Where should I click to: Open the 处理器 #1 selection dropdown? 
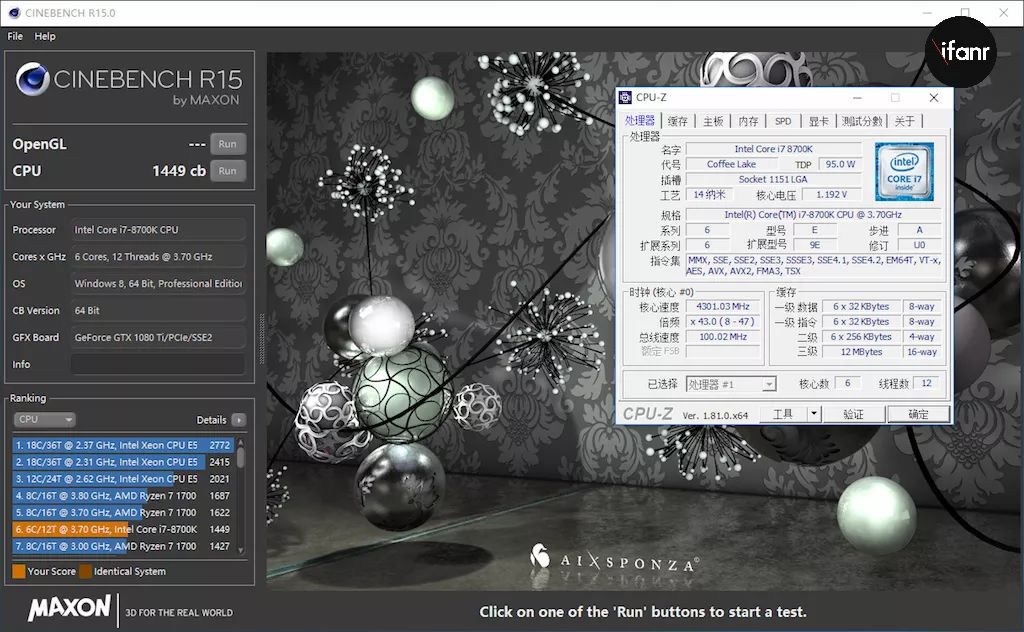731,384
